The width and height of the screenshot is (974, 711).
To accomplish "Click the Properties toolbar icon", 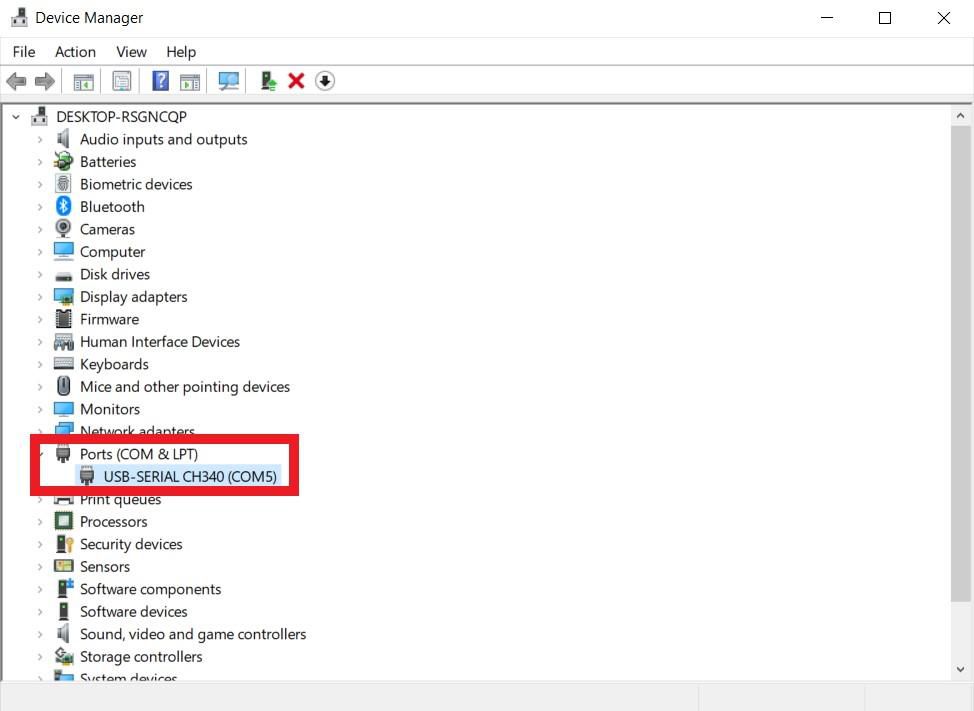I will [122, 81].
